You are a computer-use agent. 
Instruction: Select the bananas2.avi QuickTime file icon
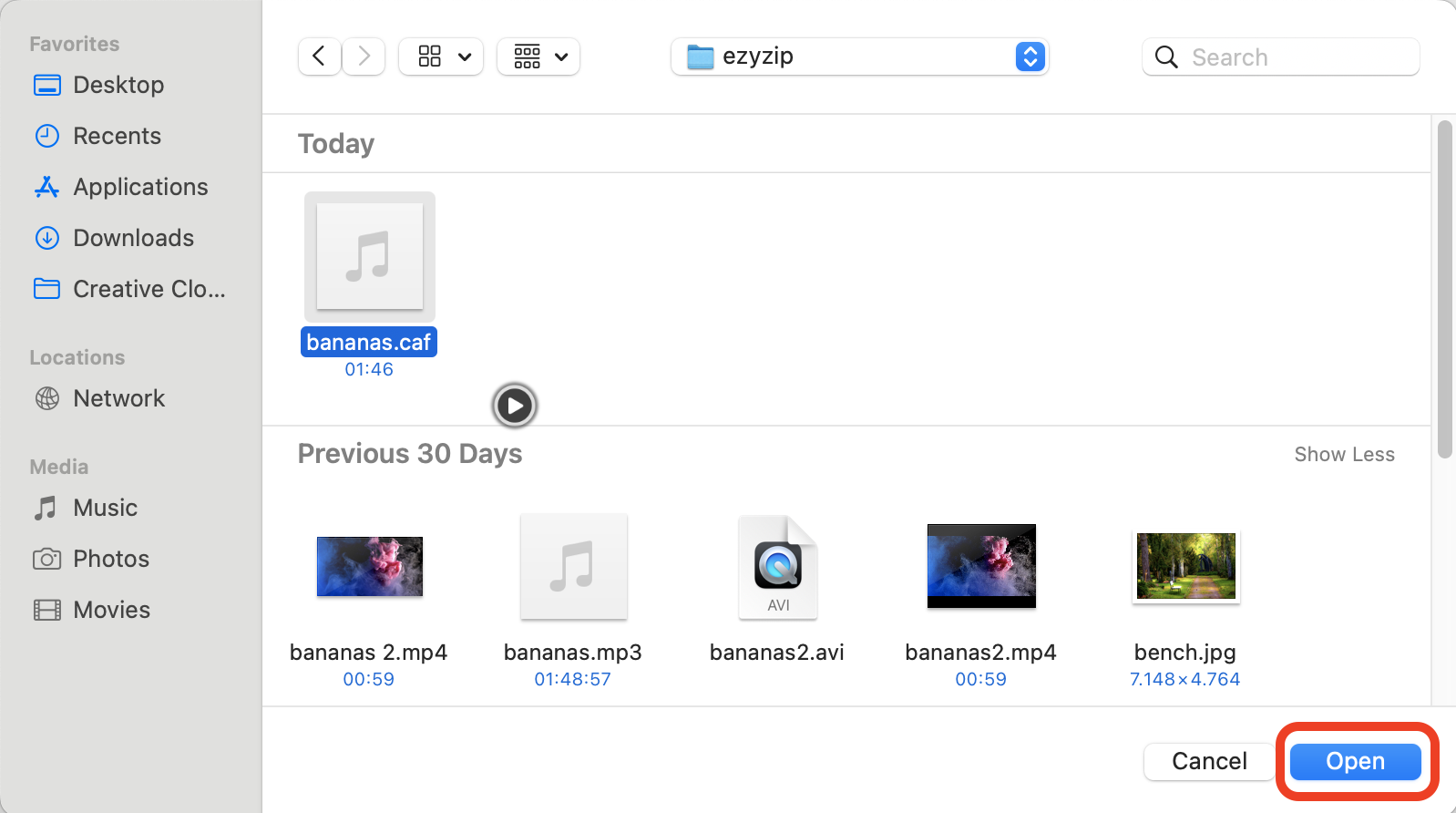(x=778, y=567)
